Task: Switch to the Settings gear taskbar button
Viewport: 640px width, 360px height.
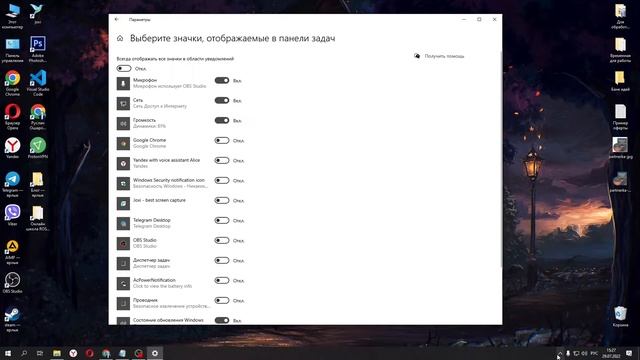Action: 155,353
